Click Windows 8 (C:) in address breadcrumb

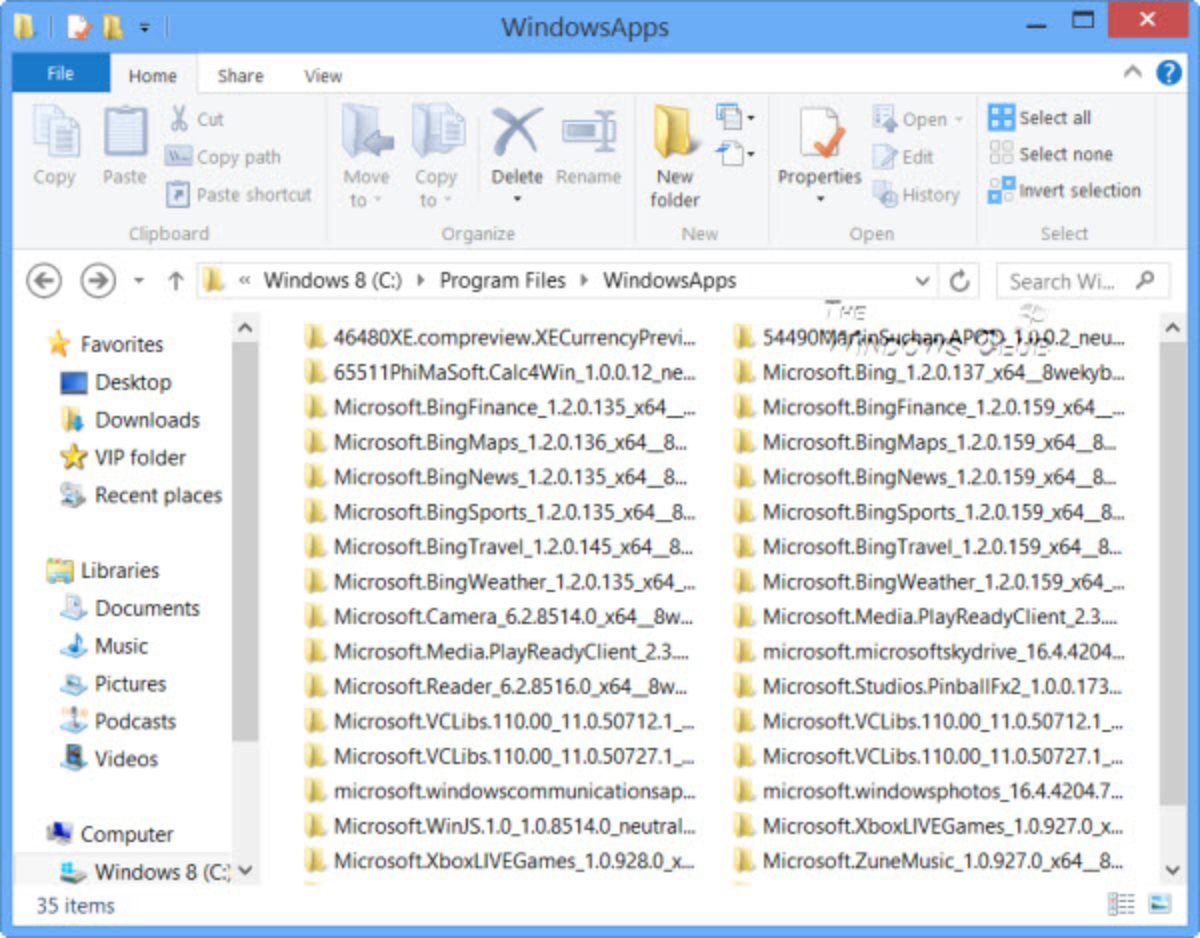pos(332,281)
